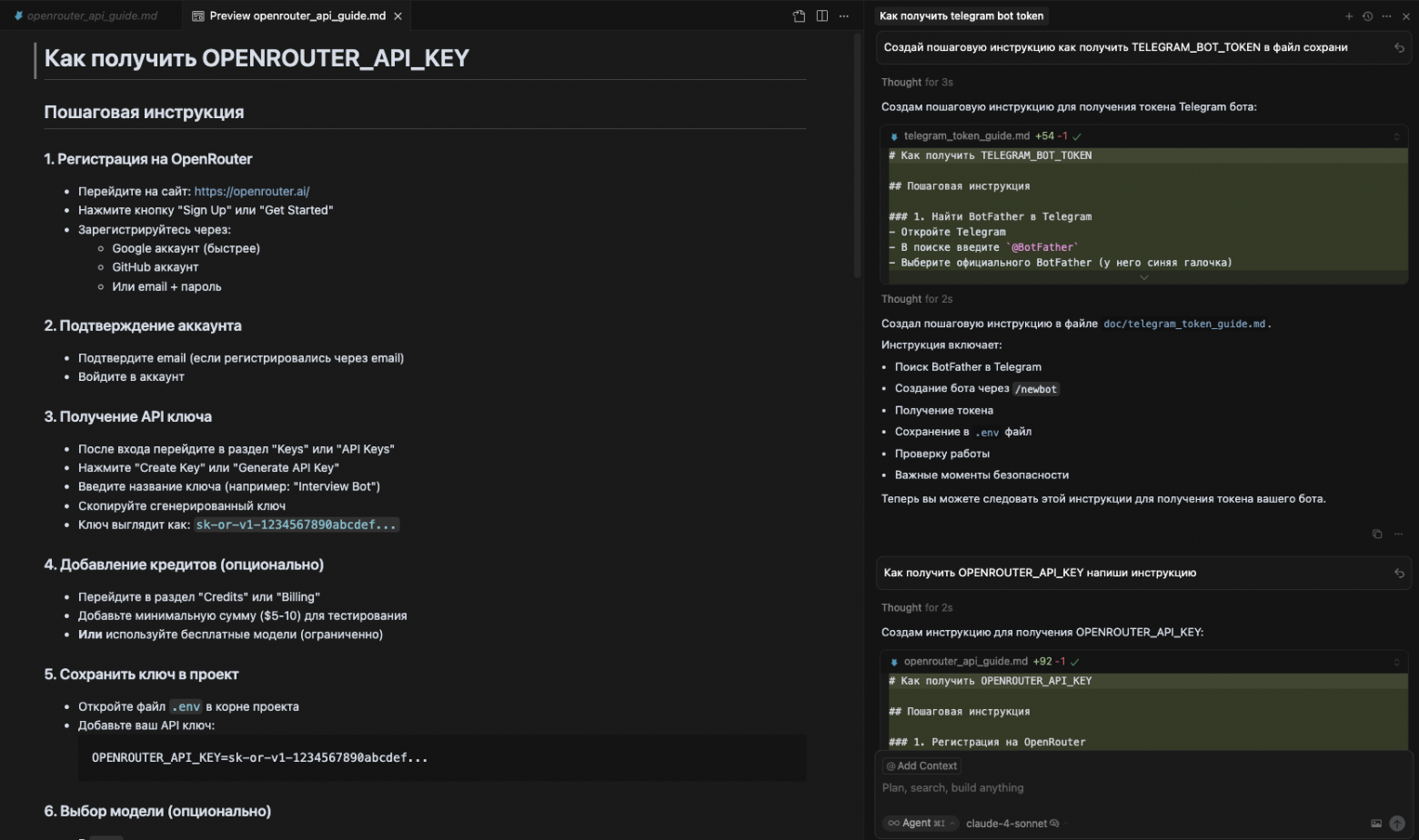
Task: Open the Agent mode dropdown
Action: (x=921, y=824)
